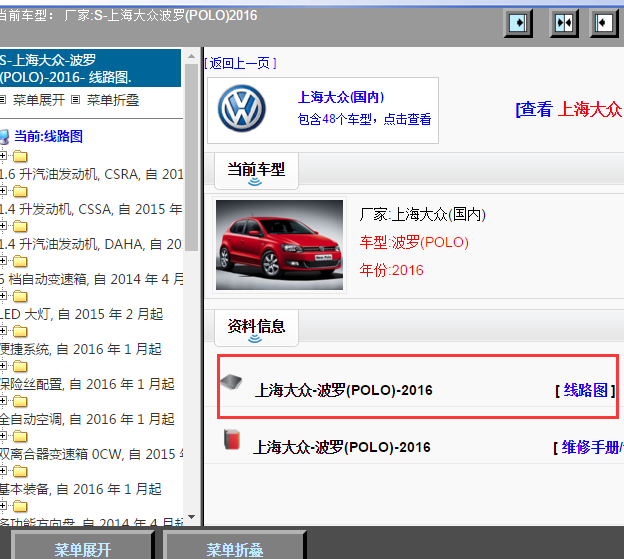
Task: Click folder icon above 6 档自动变速箱
Action: tap(20, 261)
